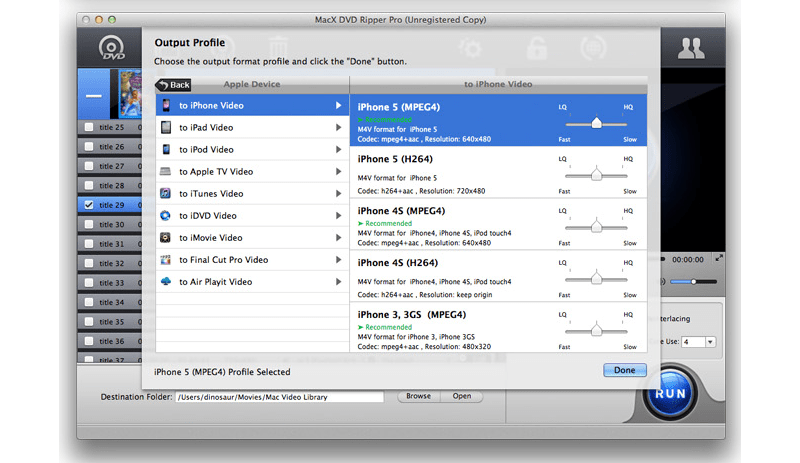The image size is (800, 463).
Task: Select to Apple TV Video category
Action: [253, 172]
